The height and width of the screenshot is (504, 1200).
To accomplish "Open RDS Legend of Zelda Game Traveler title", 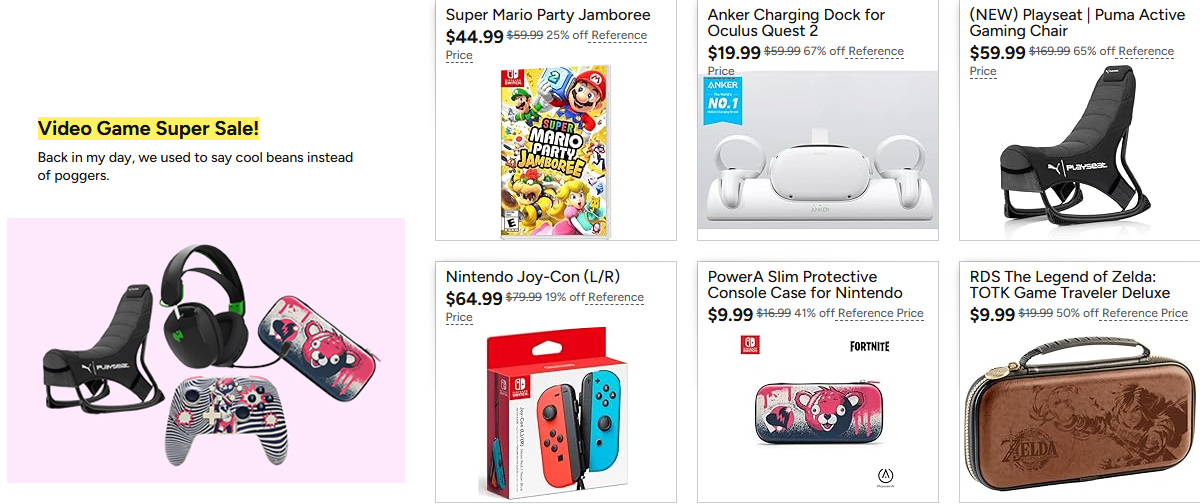I will point(1069,284).
